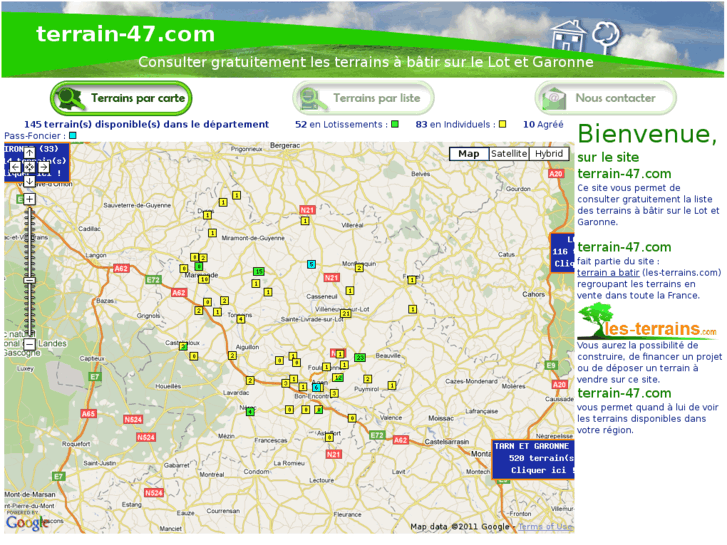The image size is (727, 545).
Task: Select the yellow marker 10 at Marmande
Action: [204, 279]
